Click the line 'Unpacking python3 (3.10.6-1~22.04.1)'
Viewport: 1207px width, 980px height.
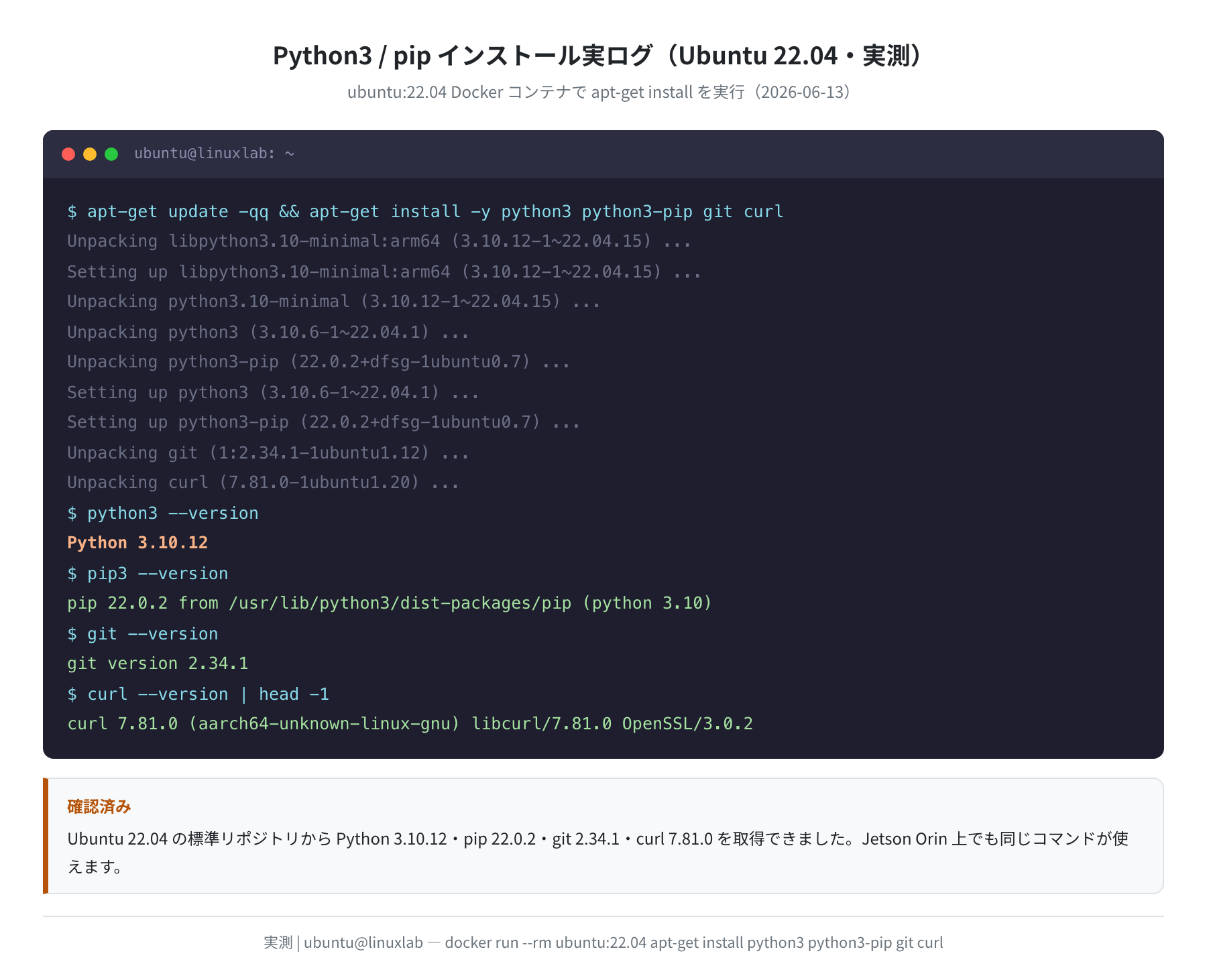[x=268, y=332]
